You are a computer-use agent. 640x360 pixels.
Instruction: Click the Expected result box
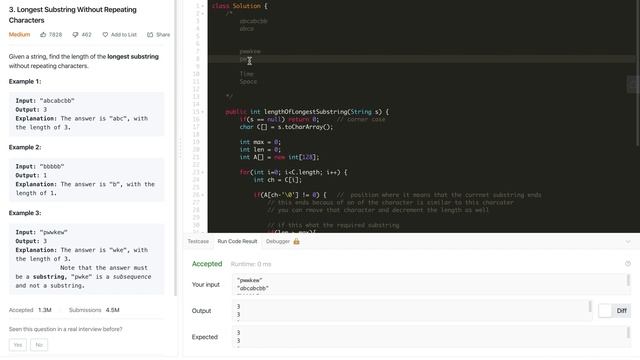(x=431, y=337)
